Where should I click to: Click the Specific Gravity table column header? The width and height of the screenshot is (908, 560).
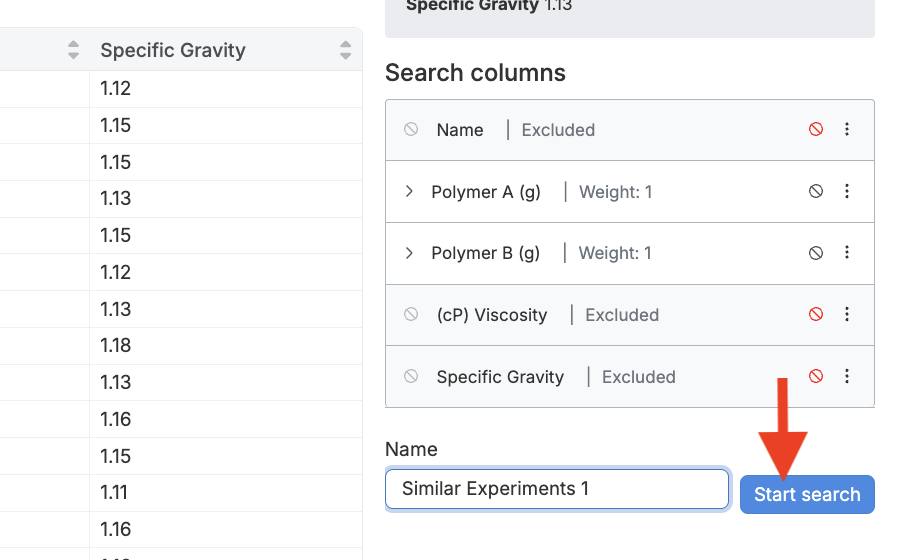click(x=173, y=50)
